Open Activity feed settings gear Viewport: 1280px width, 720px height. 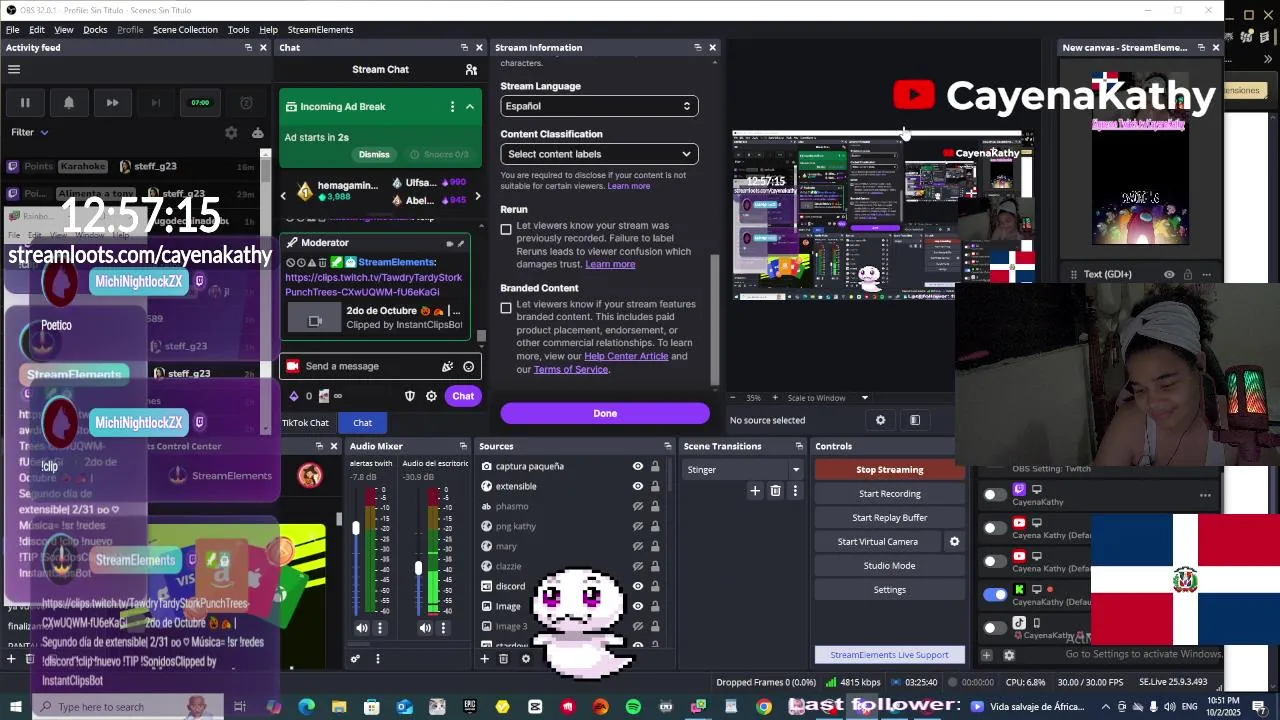point(231,132)
